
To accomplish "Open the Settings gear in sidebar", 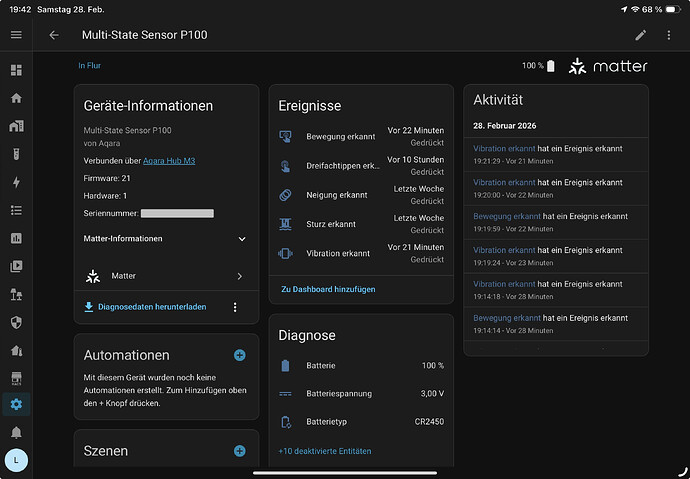I will pos(16,405).
